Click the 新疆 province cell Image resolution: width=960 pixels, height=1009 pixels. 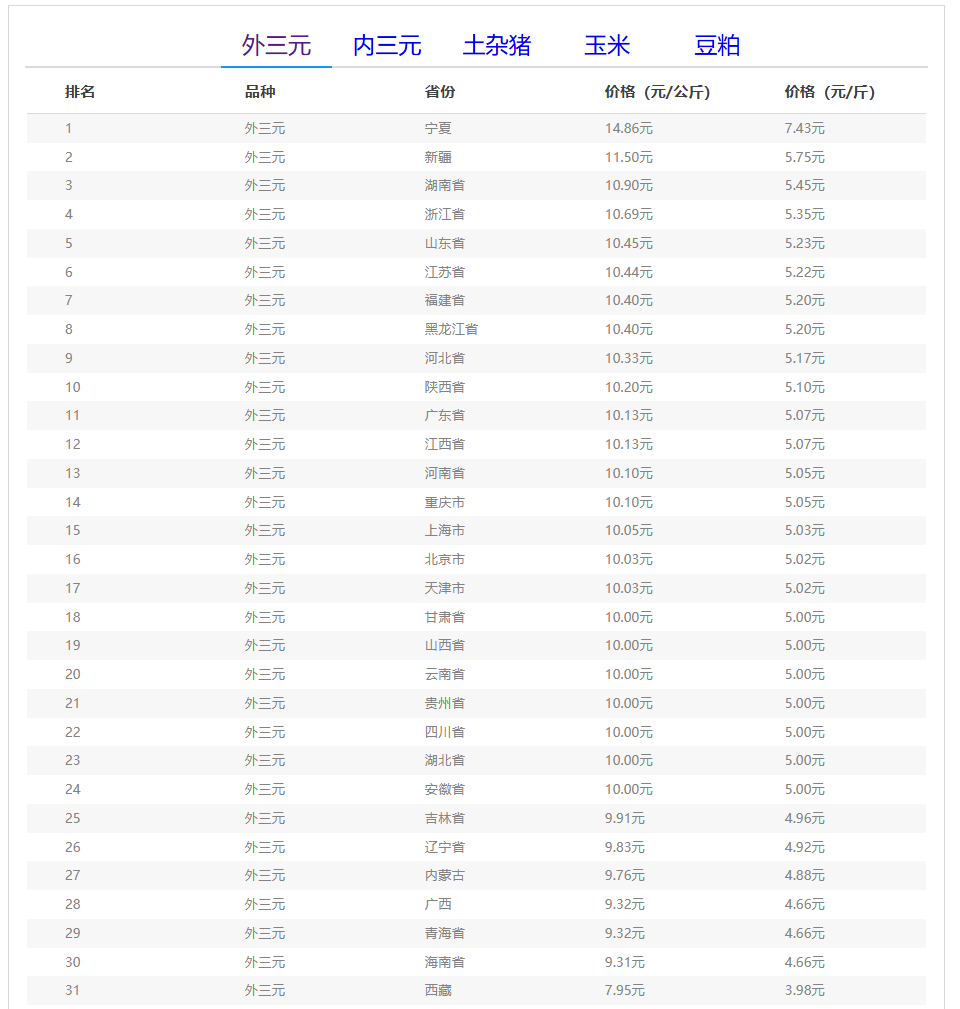pos(438,157)
